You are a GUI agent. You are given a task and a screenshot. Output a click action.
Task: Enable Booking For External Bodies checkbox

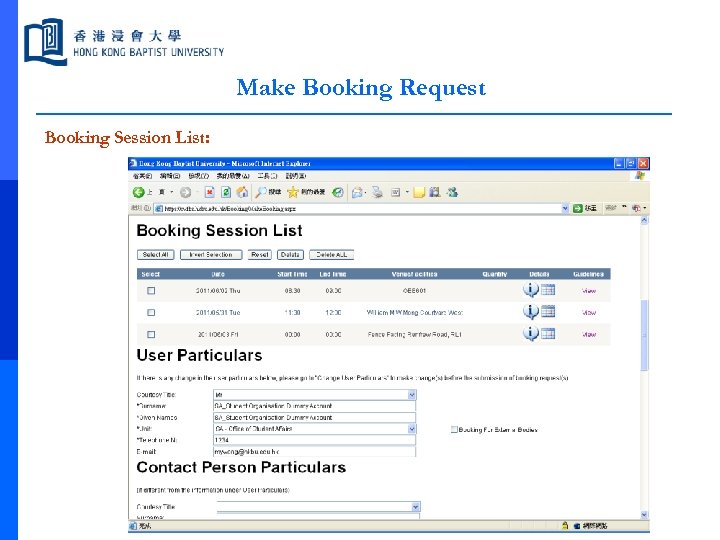(454, 429)
